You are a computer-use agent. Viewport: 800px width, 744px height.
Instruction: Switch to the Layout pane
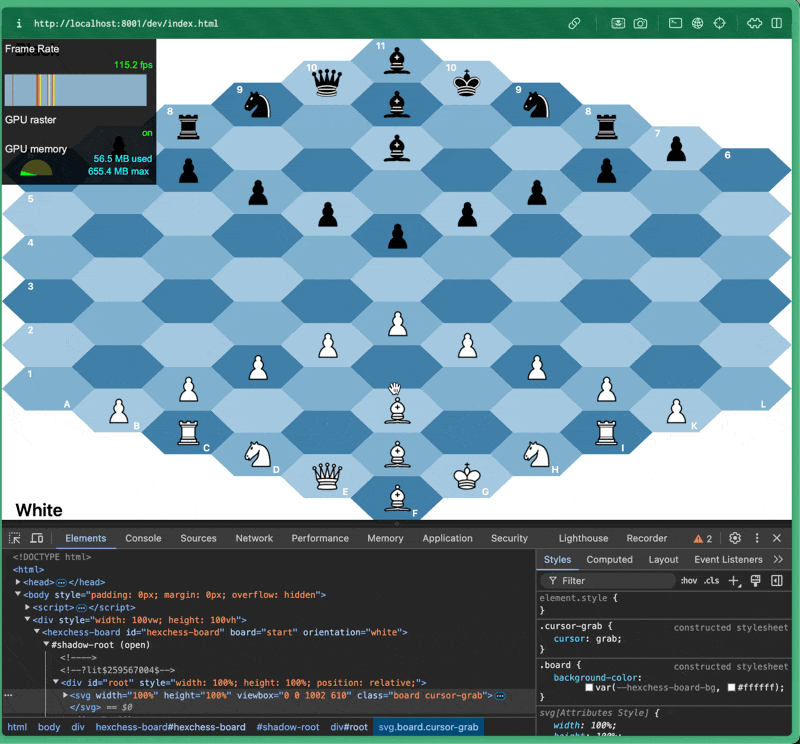(x=663, y=560)
